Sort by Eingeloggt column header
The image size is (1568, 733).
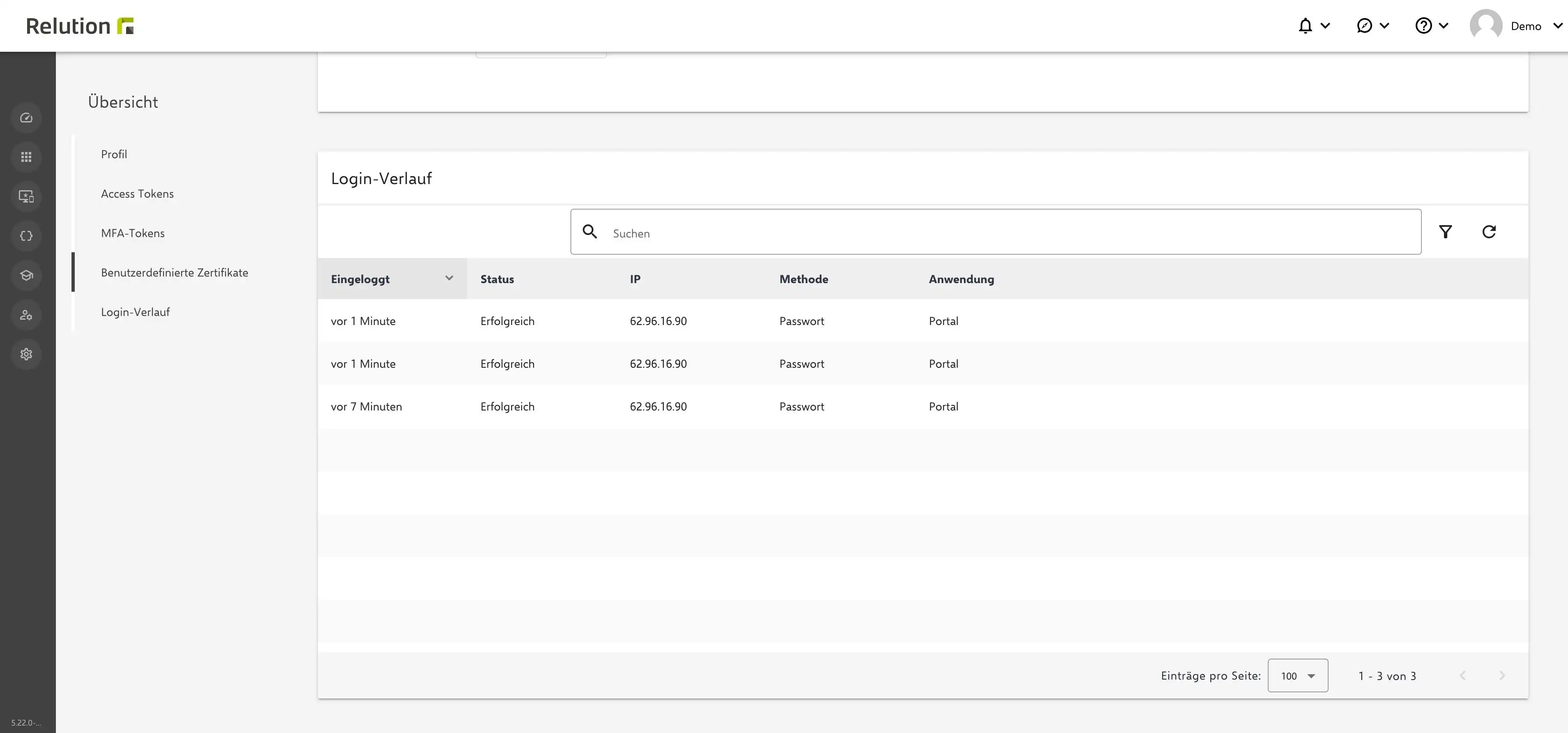click(360, 279)
